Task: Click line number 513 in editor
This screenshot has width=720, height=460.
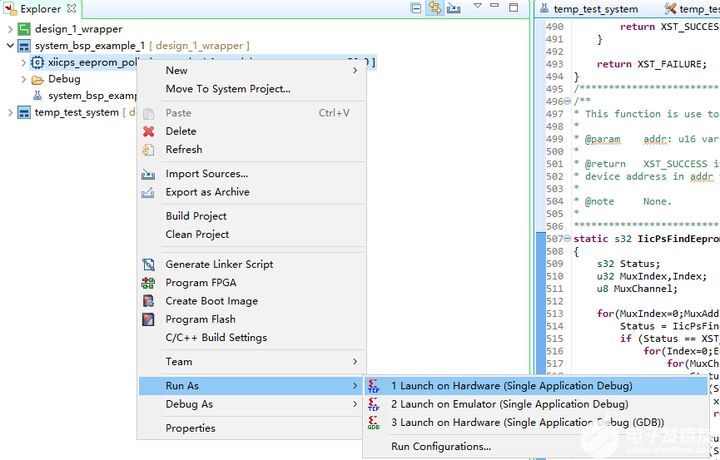Action: click(x=555, y=314)
